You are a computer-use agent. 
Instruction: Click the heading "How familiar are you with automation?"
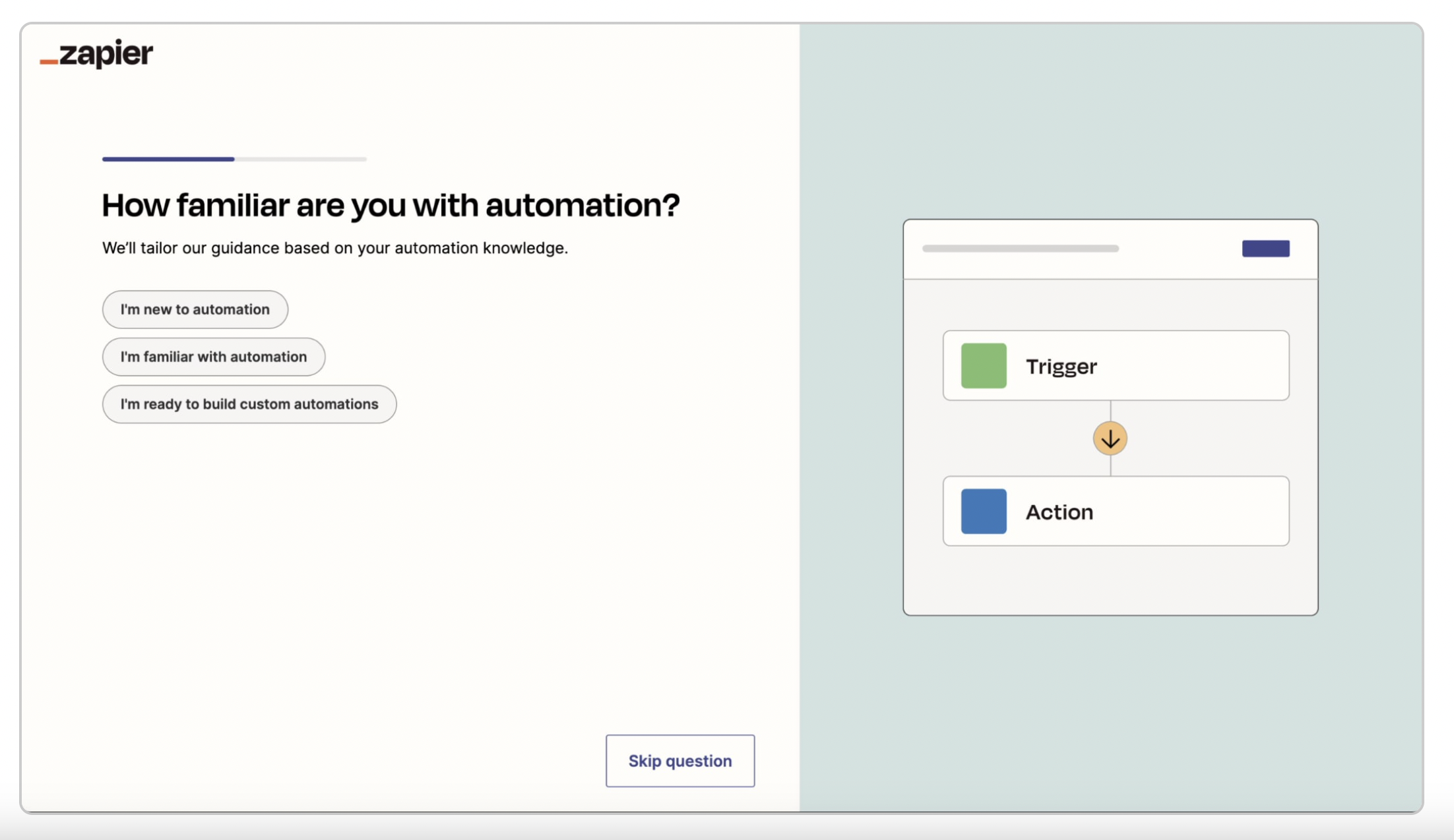(x=391, y=205)
